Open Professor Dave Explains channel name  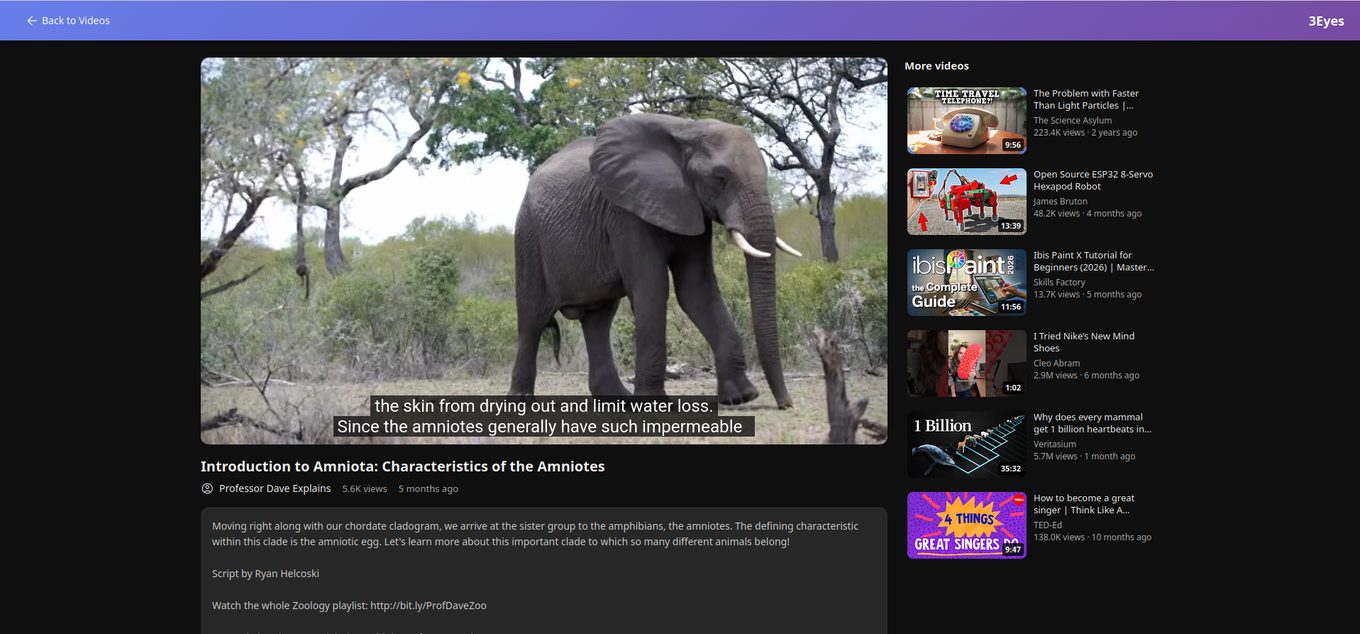click(x=275, y=489)
